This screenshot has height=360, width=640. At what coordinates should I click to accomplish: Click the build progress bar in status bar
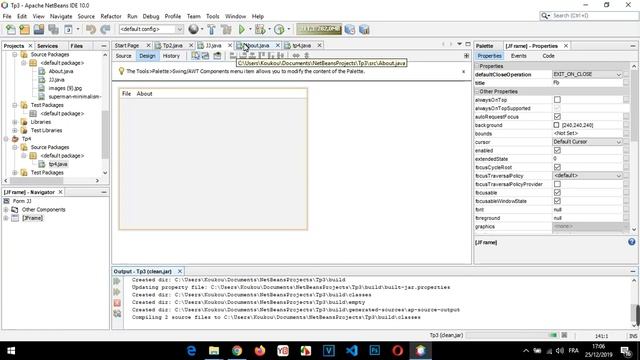512,336
